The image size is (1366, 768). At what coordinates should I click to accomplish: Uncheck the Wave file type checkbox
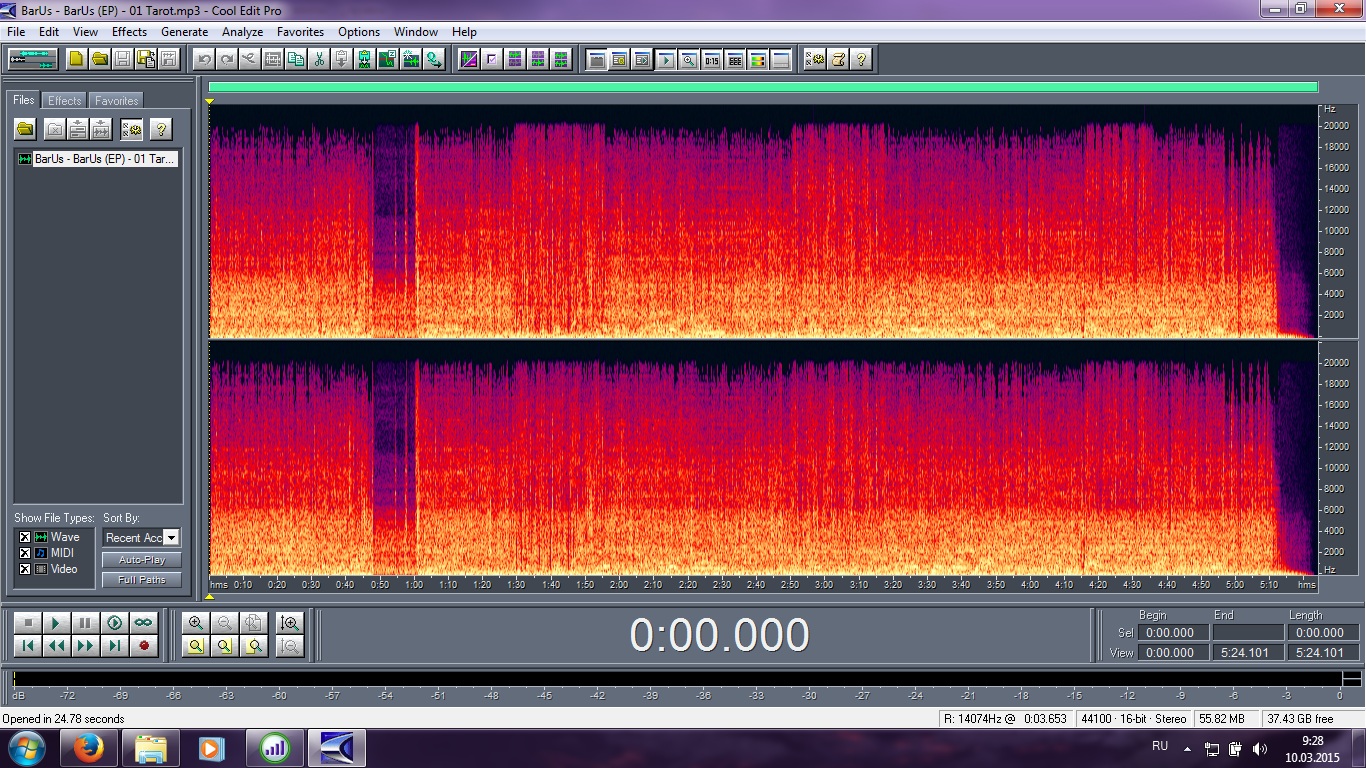click(x=25, y=537)
